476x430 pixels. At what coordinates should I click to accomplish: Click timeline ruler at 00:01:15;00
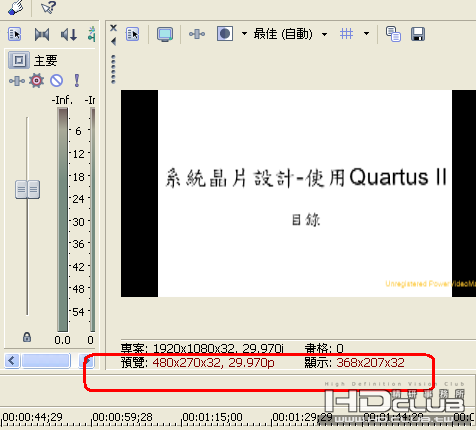tap(212, 417)
